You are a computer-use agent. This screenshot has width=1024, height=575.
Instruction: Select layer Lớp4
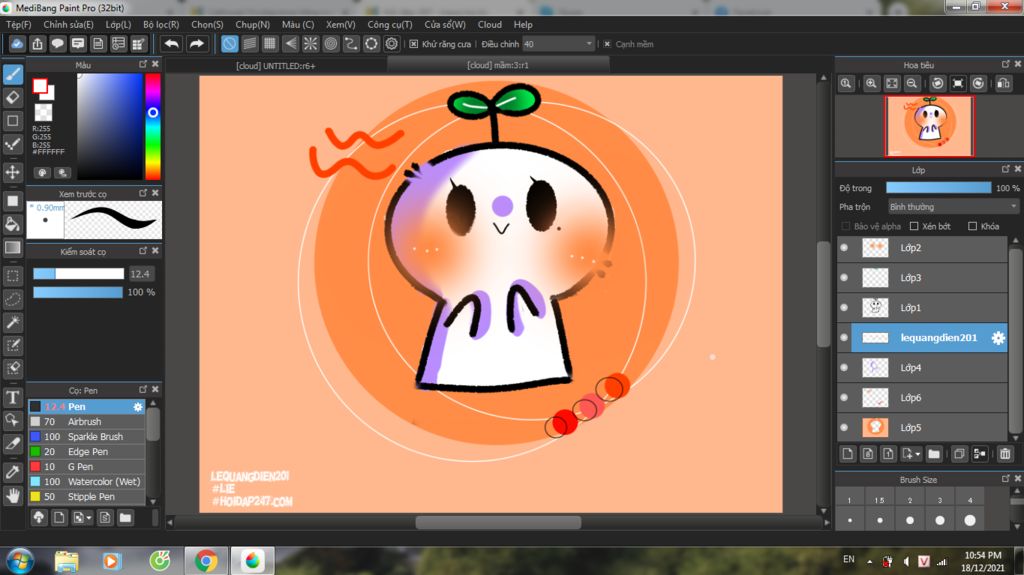(x=922, y=368)
